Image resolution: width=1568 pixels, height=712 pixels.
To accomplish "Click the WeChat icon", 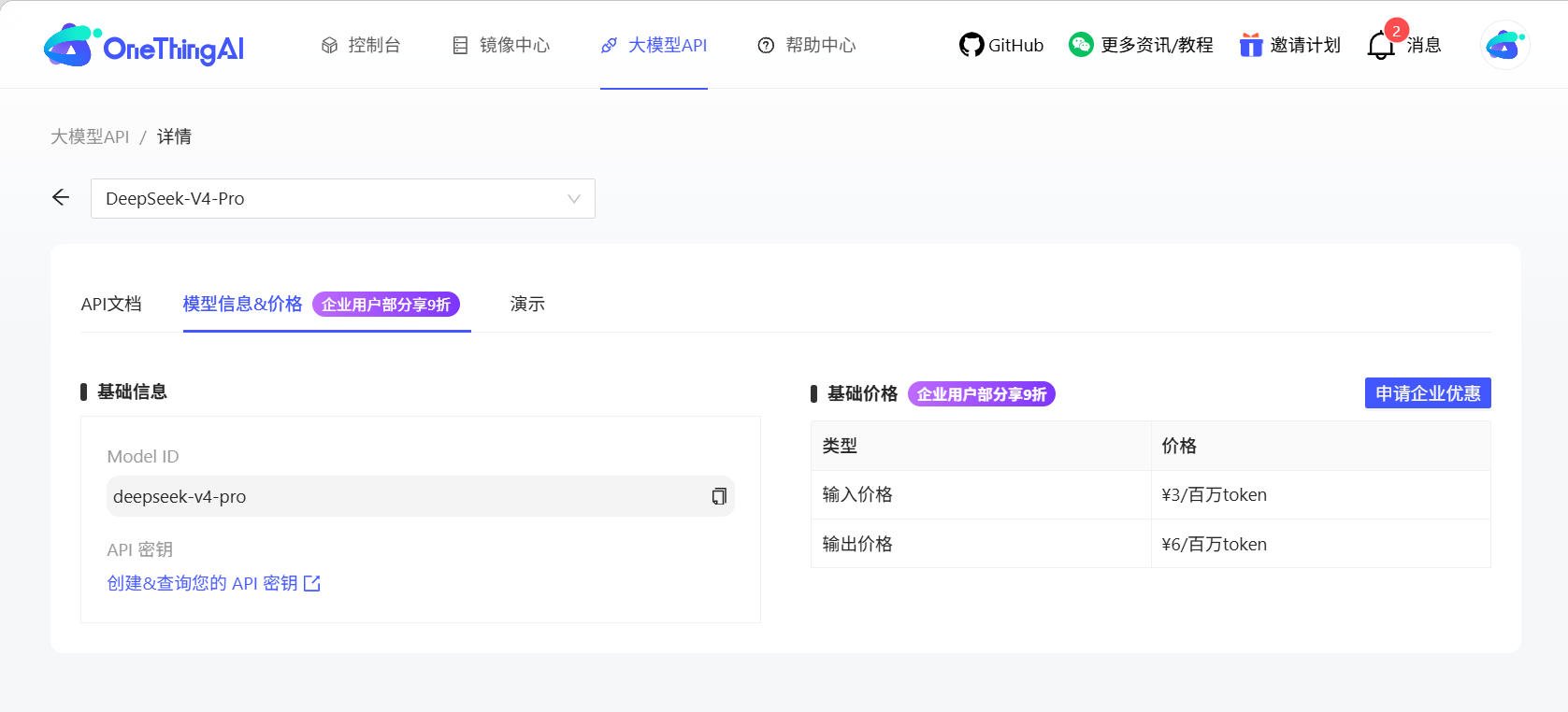I will 1081,45.
